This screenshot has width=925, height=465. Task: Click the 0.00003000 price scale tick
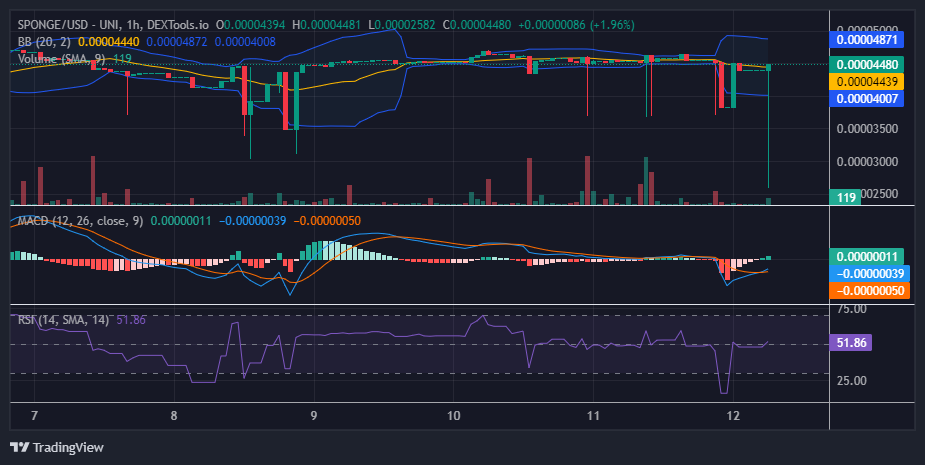(867, 162)
